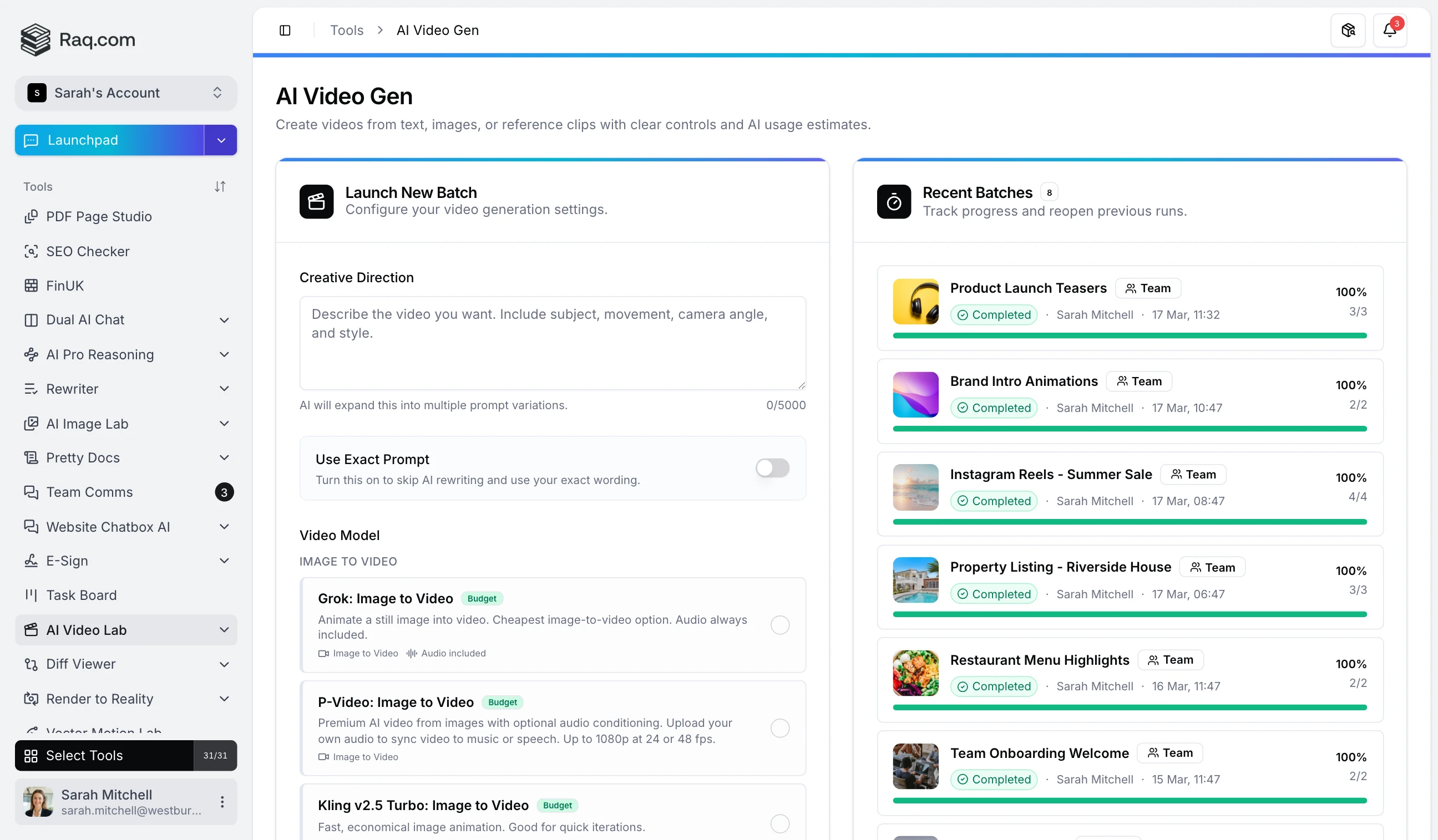Toggle the sidebar panel icon in header

[285, 29]
